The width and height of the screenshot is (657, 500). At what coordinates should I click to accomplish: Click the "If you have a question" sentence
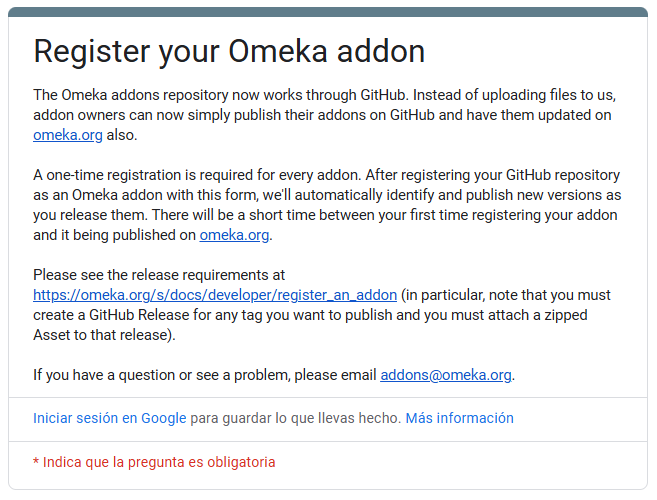(x=274, y=375)
